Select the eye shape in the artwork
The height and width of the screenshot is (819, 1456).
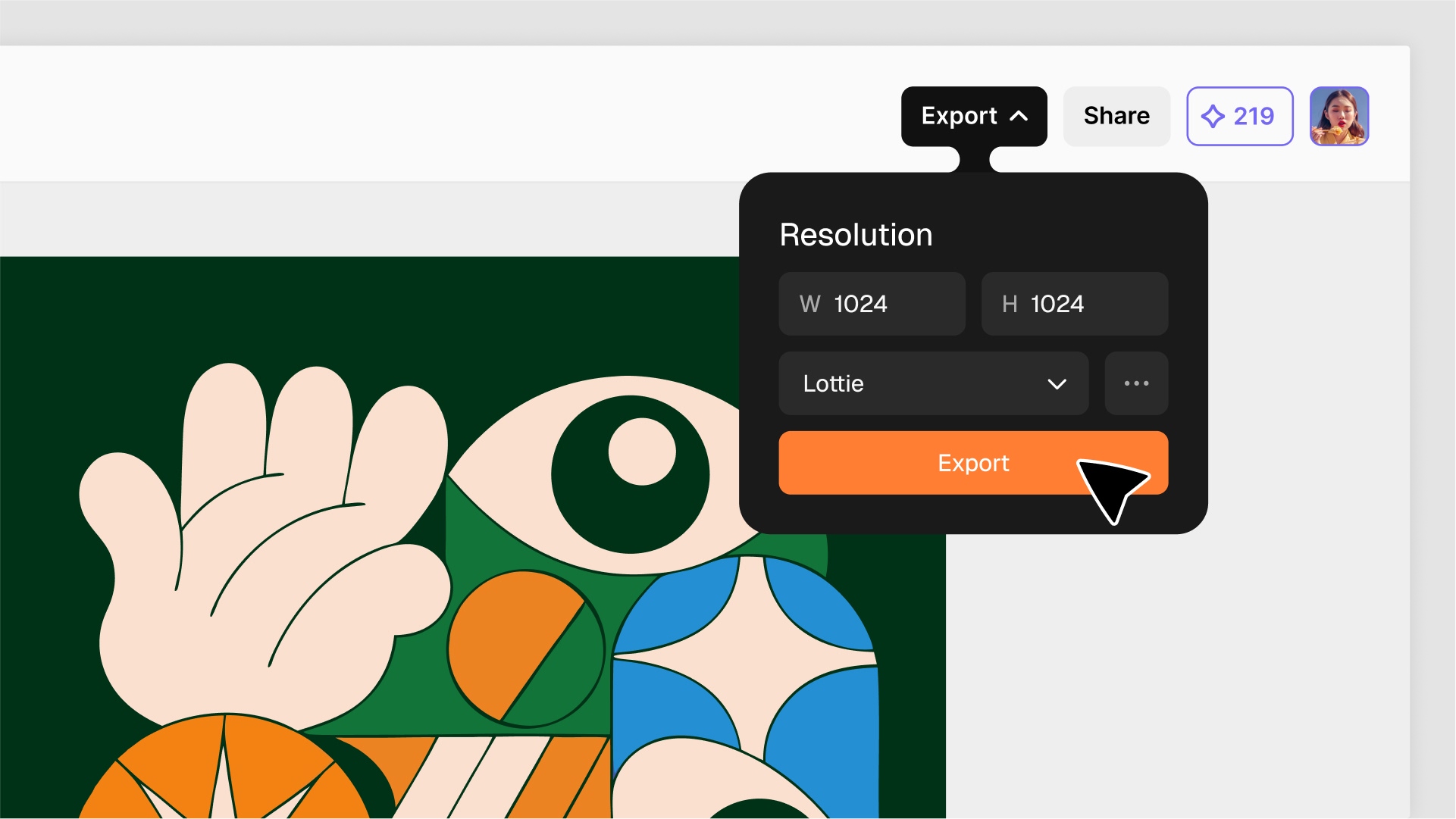606,475
